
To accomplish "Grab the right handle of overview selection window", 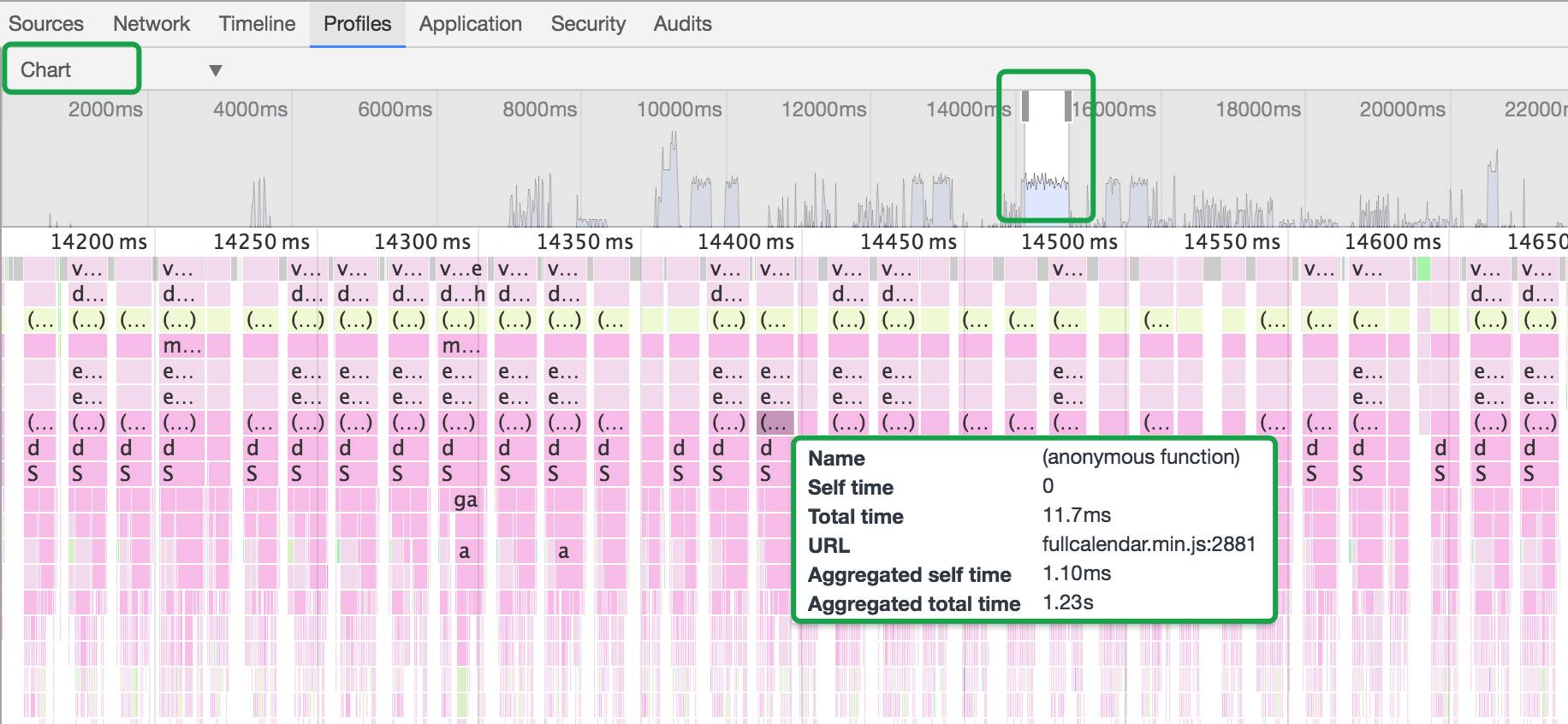I will [1067, 107].
